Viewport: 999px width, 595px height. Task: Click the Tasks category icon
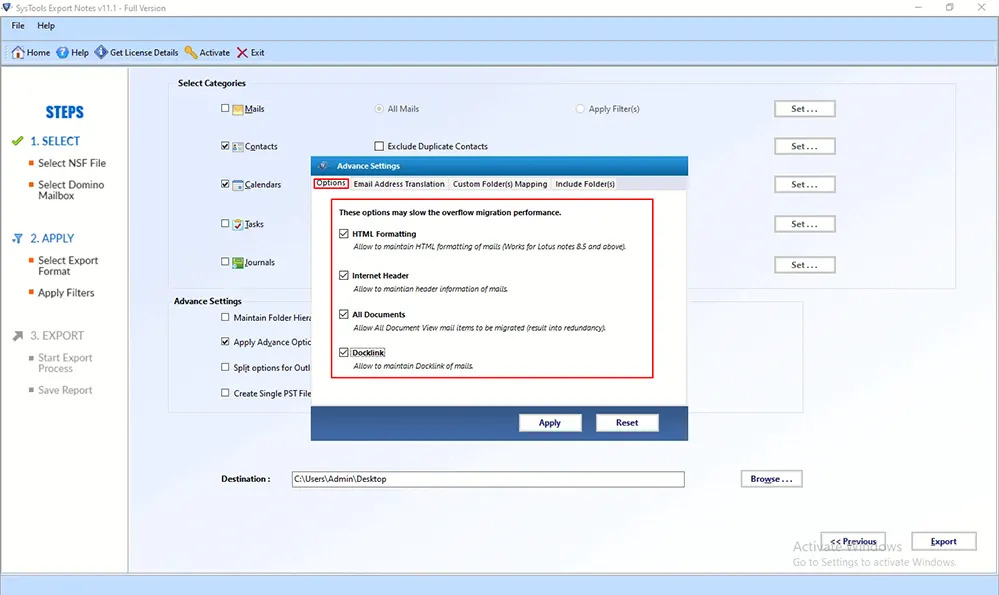pyautogui.click(x=238, y=224)
